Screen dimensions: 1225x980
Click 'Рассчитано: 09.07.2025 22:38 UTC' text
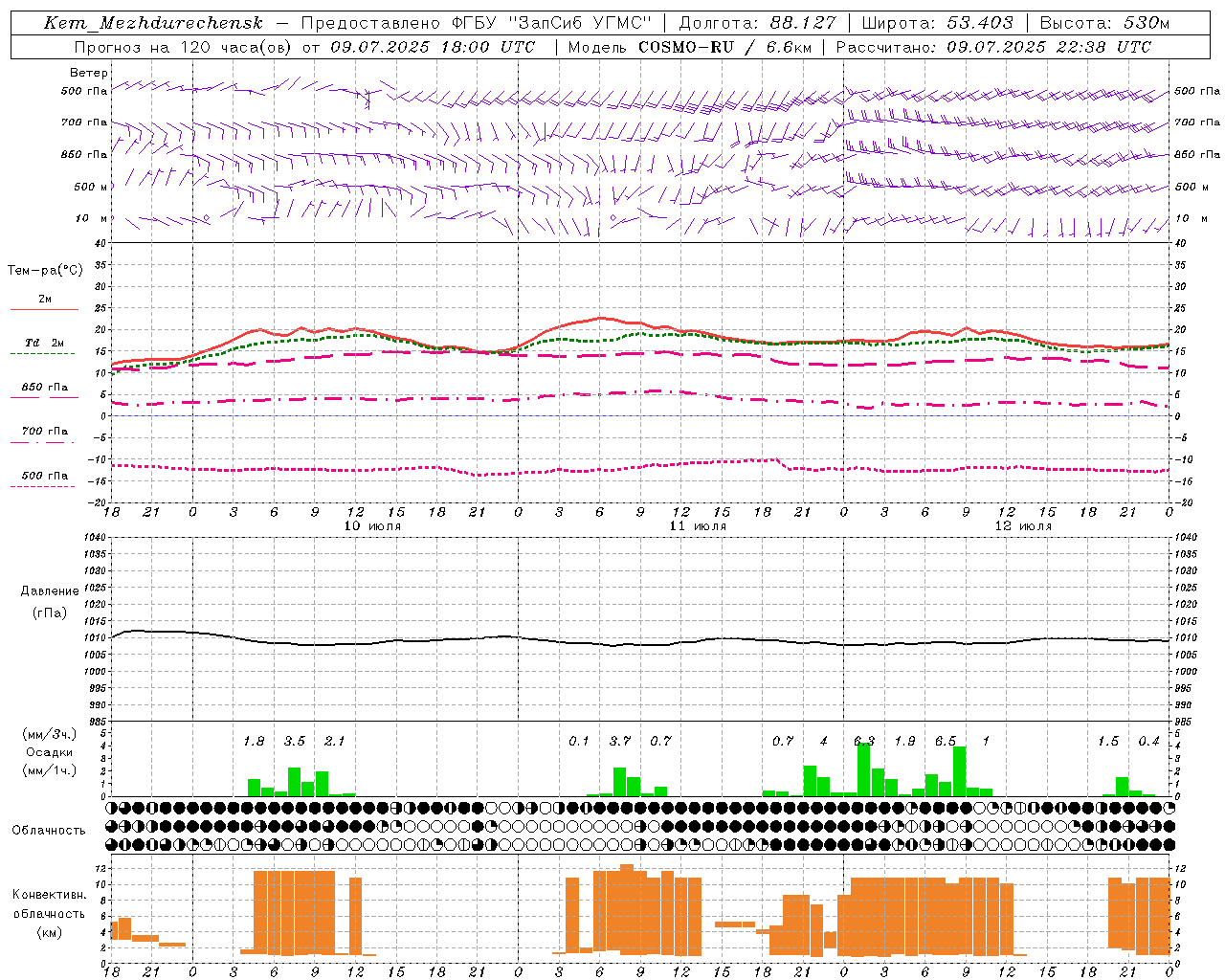coord(993,47)
